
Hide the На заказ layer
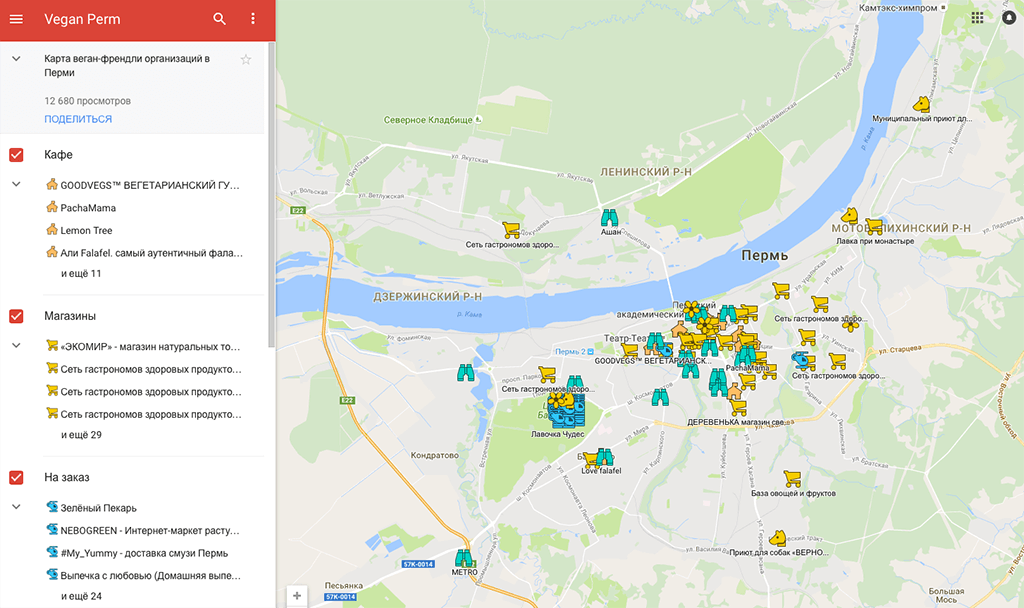click(16, 477)
